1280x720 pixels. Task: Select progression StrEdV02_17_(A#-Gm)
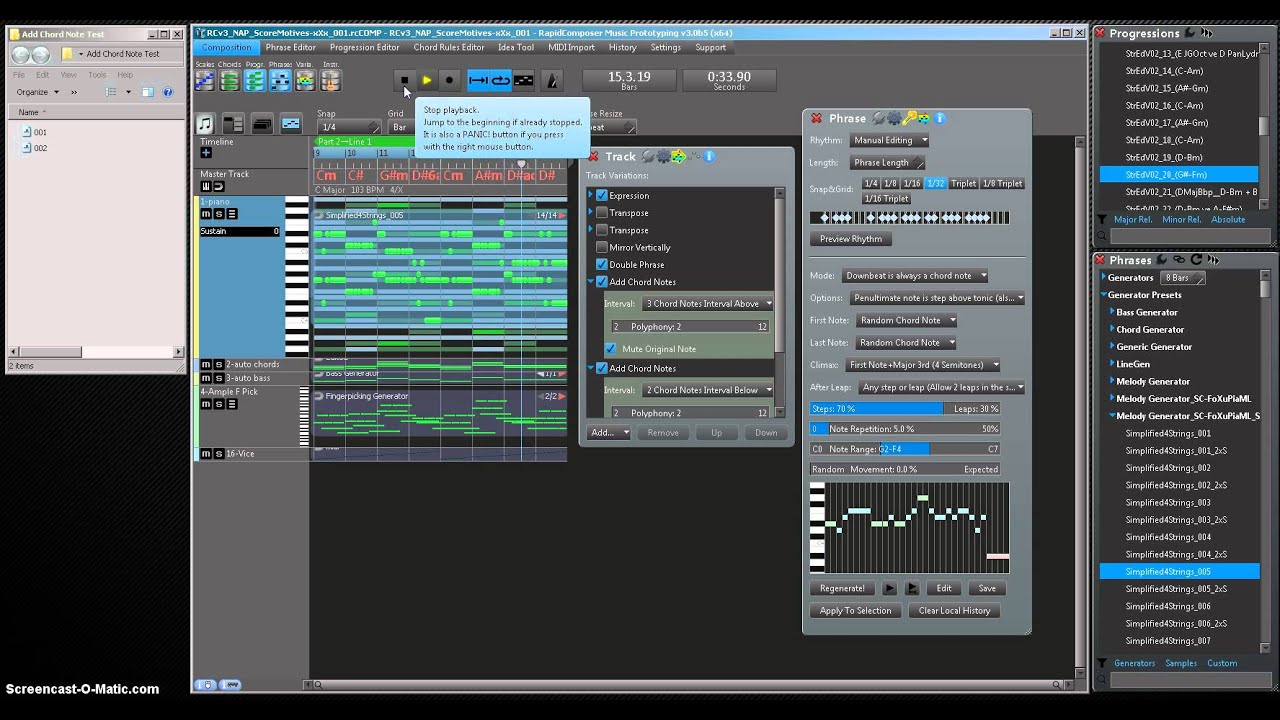tap(1166, 123)
